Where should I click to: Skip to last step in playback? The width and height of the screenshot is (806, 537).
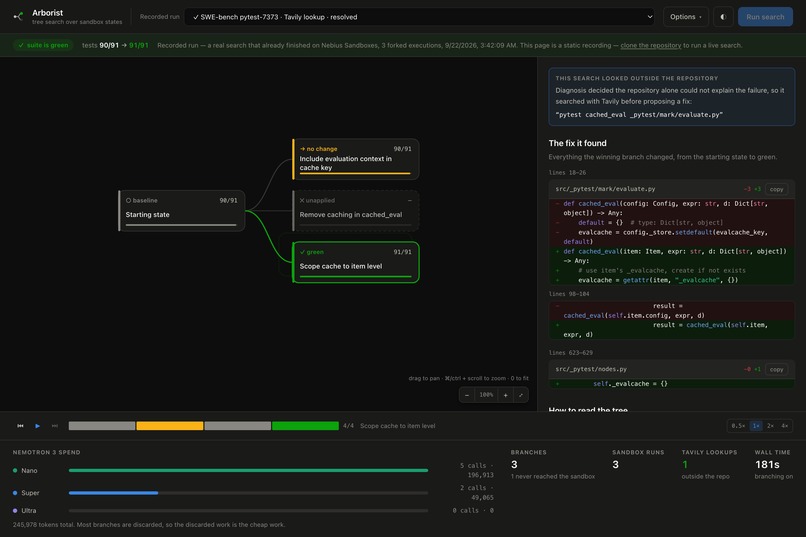[54, 426]
